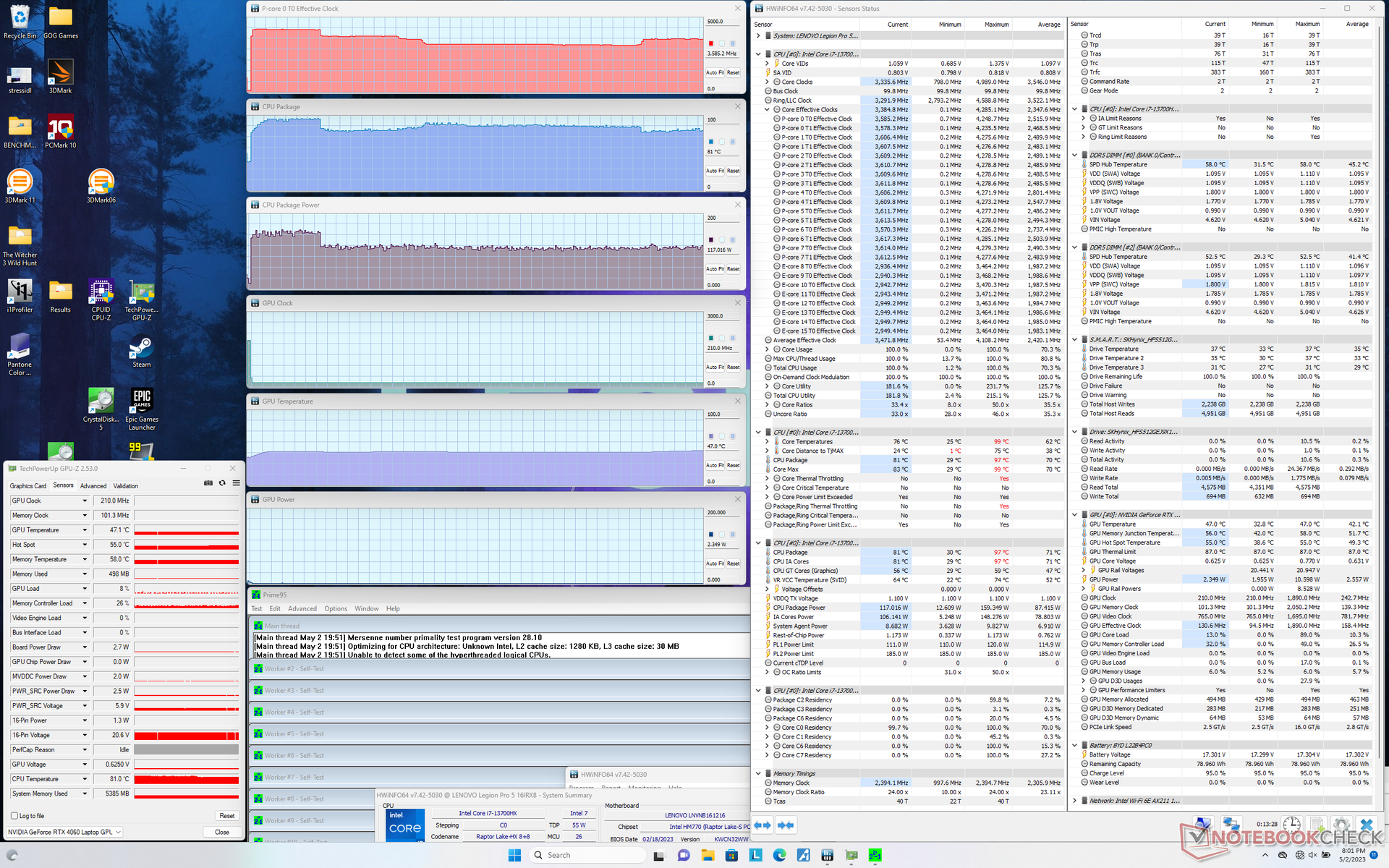Click HWiNFO logging sheet icon
Image resolution: width=1389 pixels, height=868 pixels.
coord(1317,825)
